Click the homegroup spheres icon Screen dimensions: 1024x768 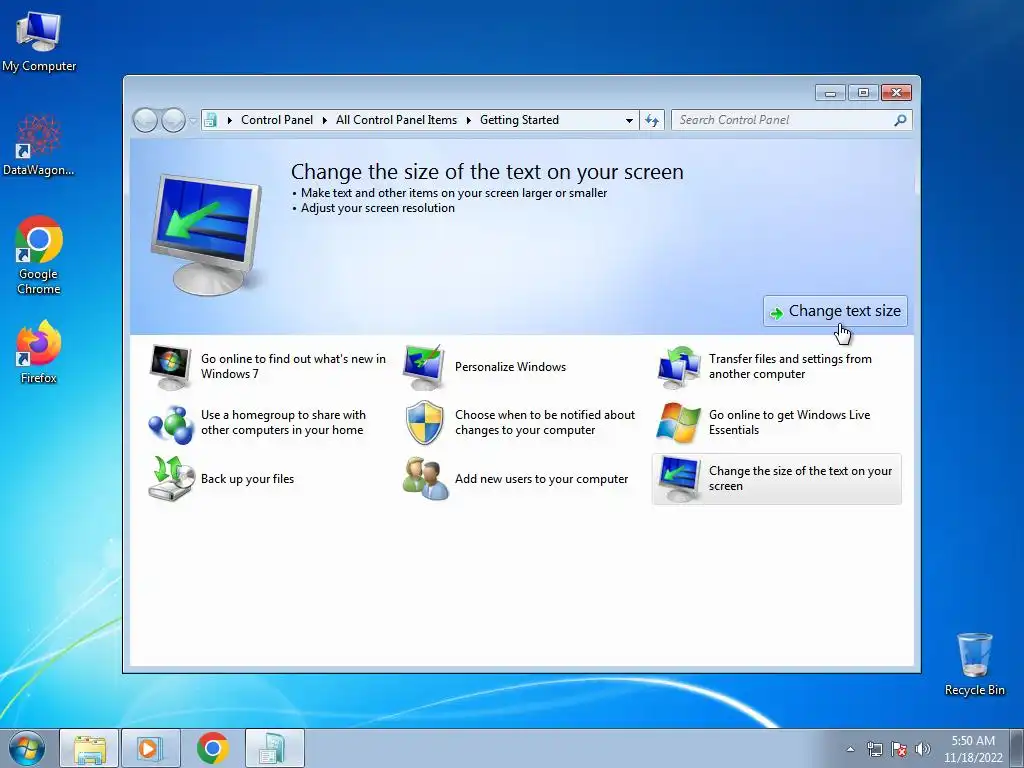[x=170, y=423]
